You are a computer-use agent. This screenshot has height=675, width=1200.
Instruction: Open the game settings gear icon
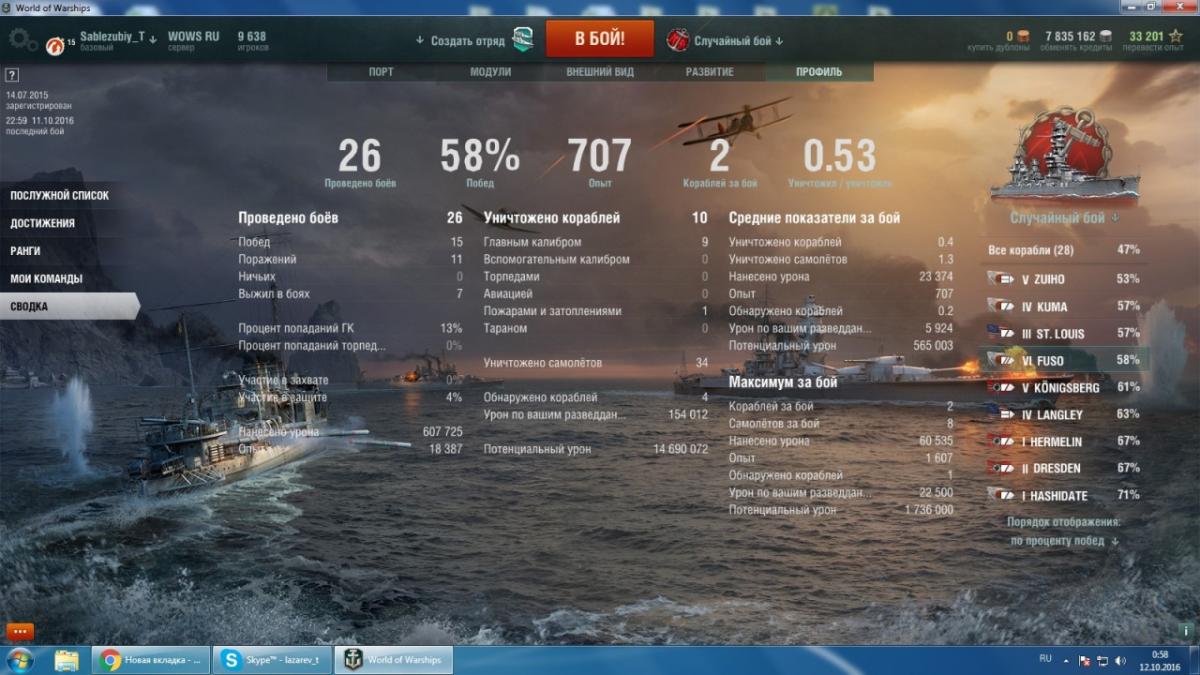(x=22, y=40)
